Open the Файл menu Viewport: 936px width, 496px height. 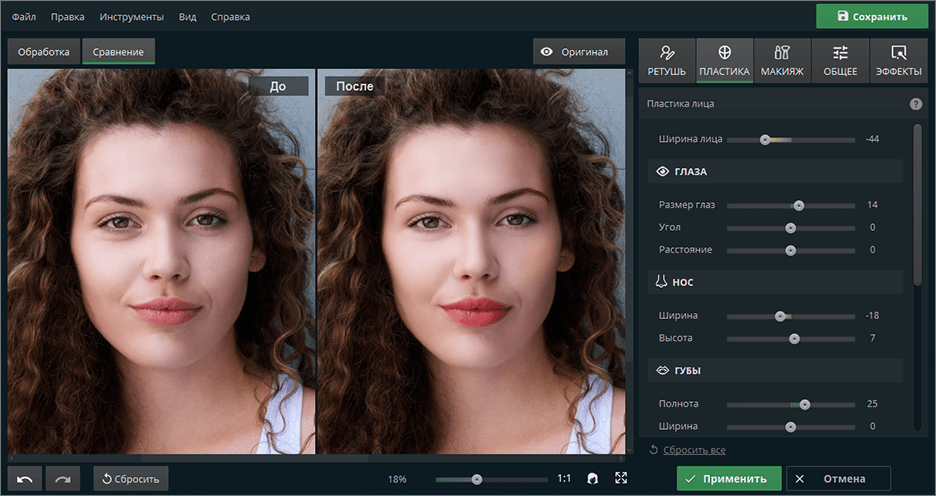click(x=24, y=17)
